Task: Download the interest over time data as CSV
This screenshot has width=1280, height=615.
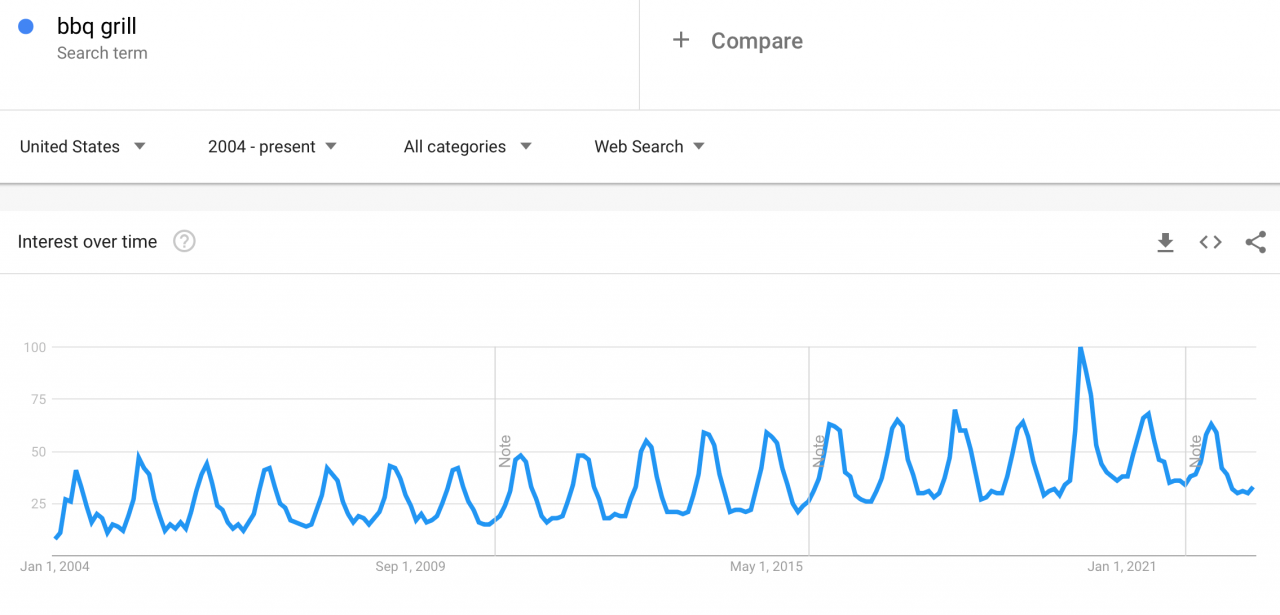Action: click(x=1165, y=241)
